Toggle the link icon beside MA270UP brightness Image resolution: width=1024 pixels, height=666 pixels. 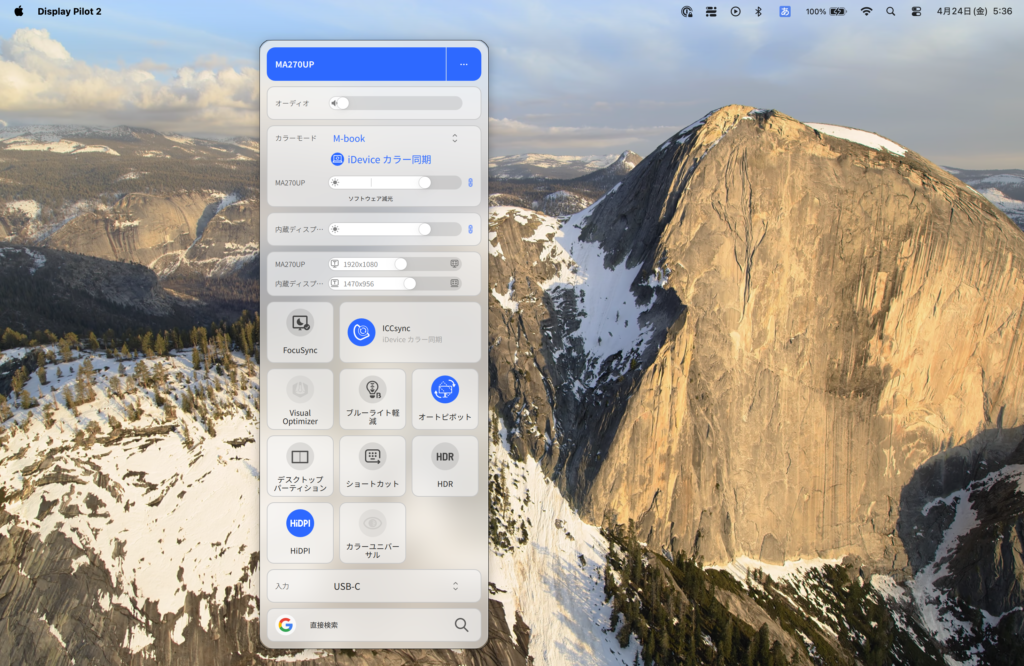470,183
